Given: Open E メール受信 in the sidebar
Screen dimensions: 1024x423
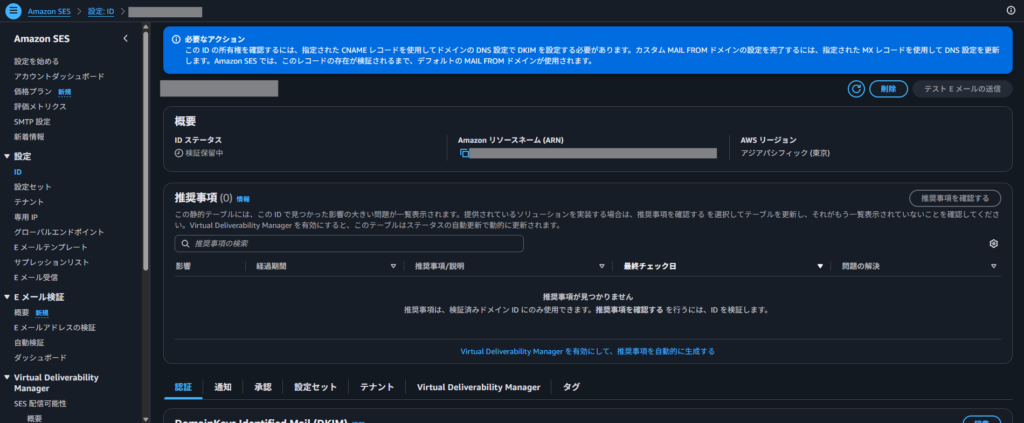Looking at the screenshot, I should tap(34, 277).
